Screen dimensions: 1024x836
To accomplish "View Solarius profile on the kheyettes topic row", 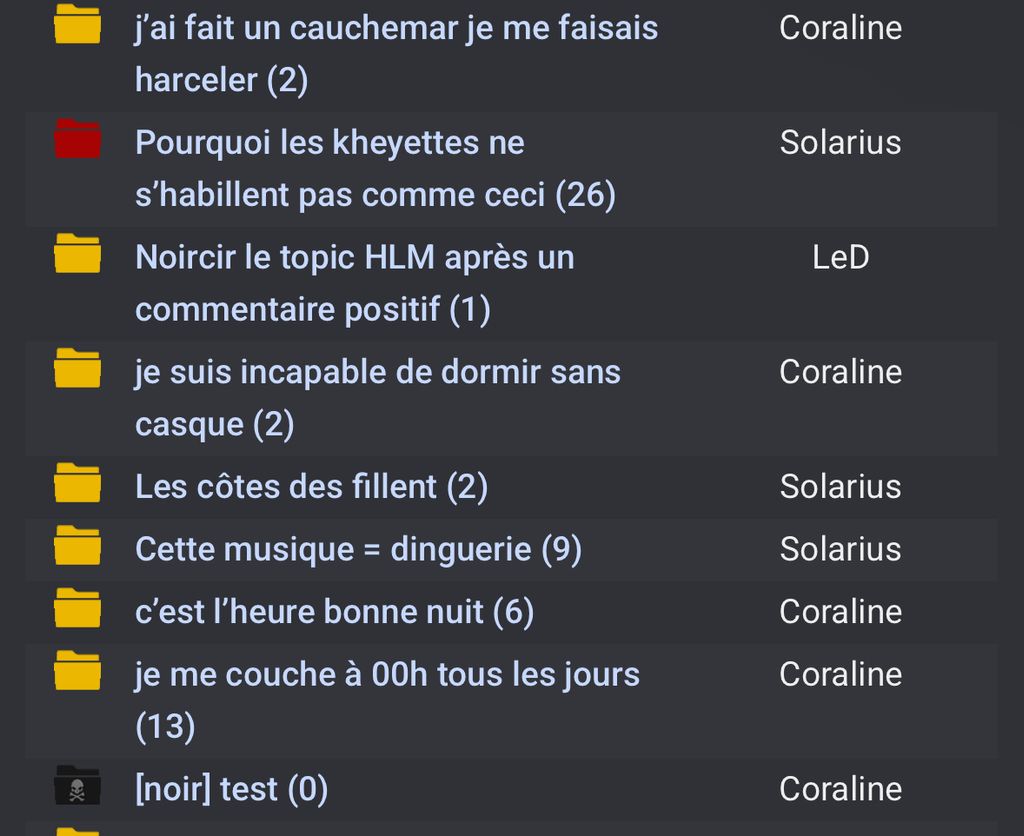I will tap(840, 143).
